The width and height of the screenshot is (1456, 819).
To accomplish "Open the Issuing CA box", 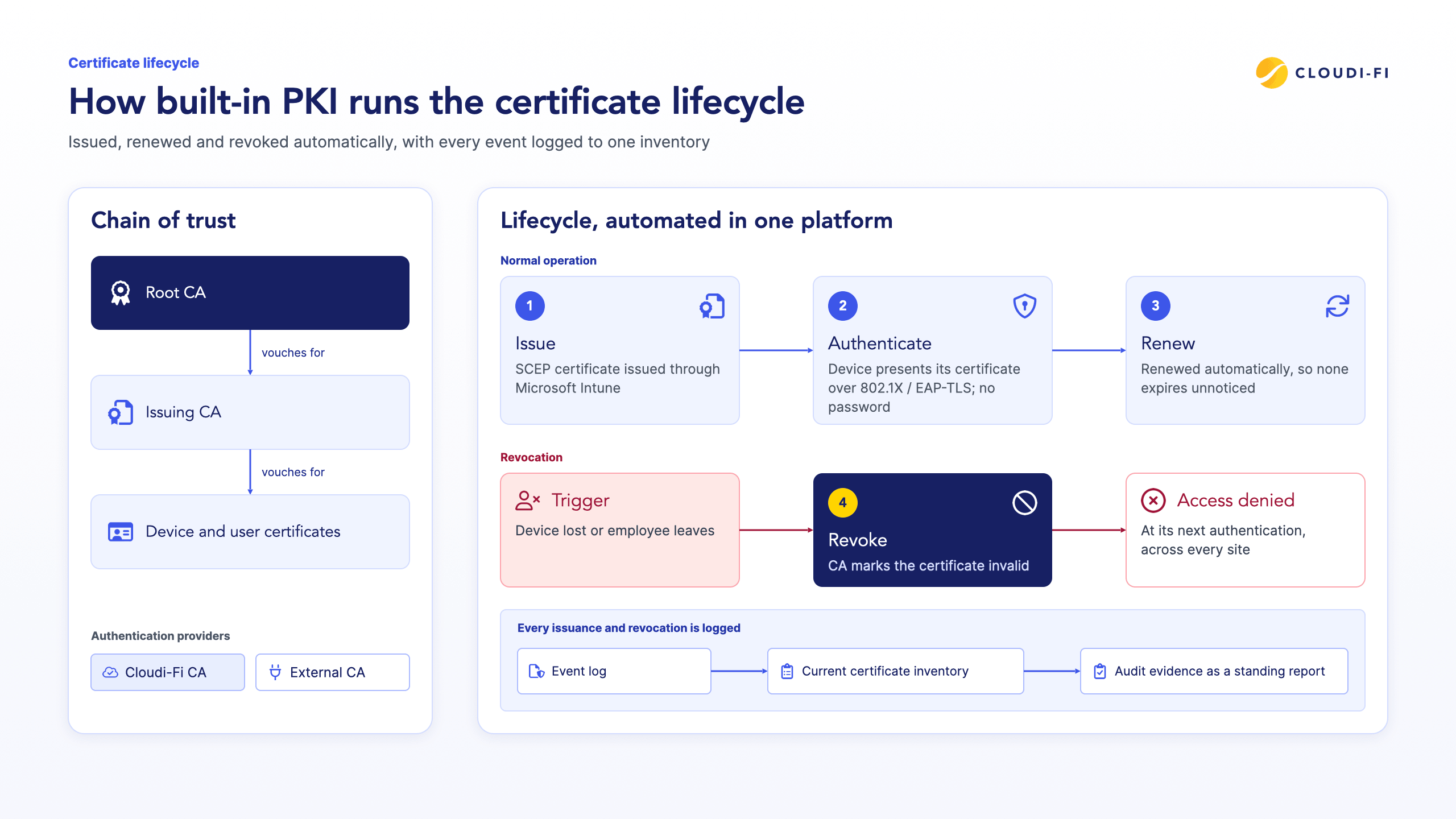I will click(250, 412).
